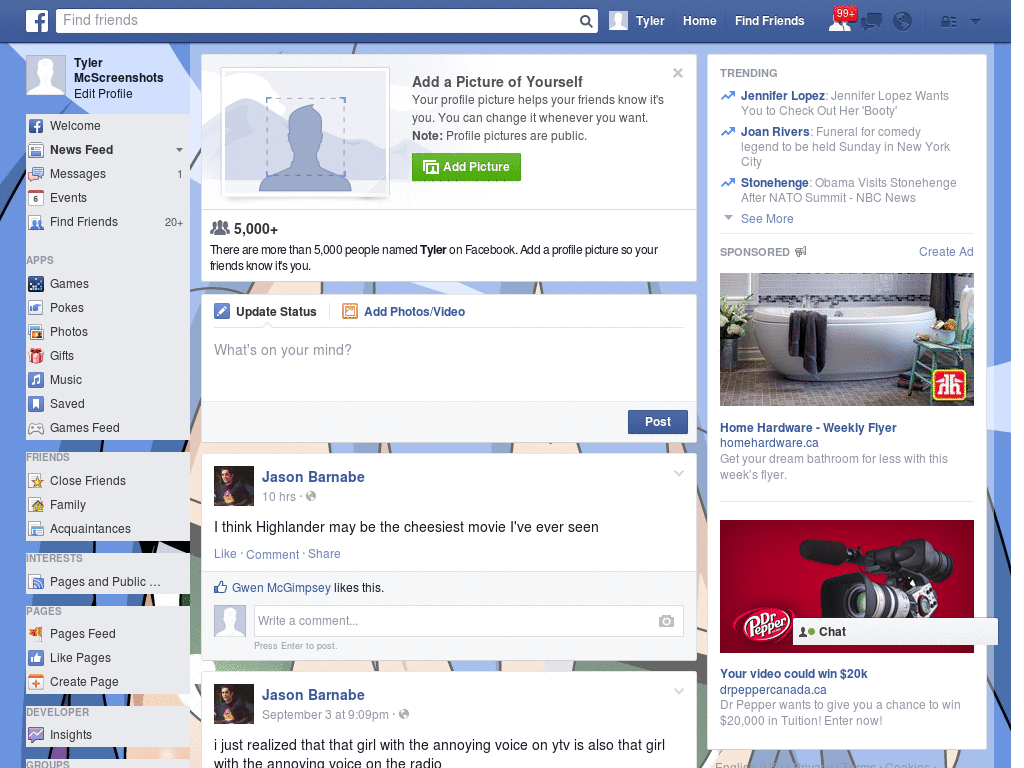Go to Home in top bar
Screen dimensions: 1024x768
[699, 21]
